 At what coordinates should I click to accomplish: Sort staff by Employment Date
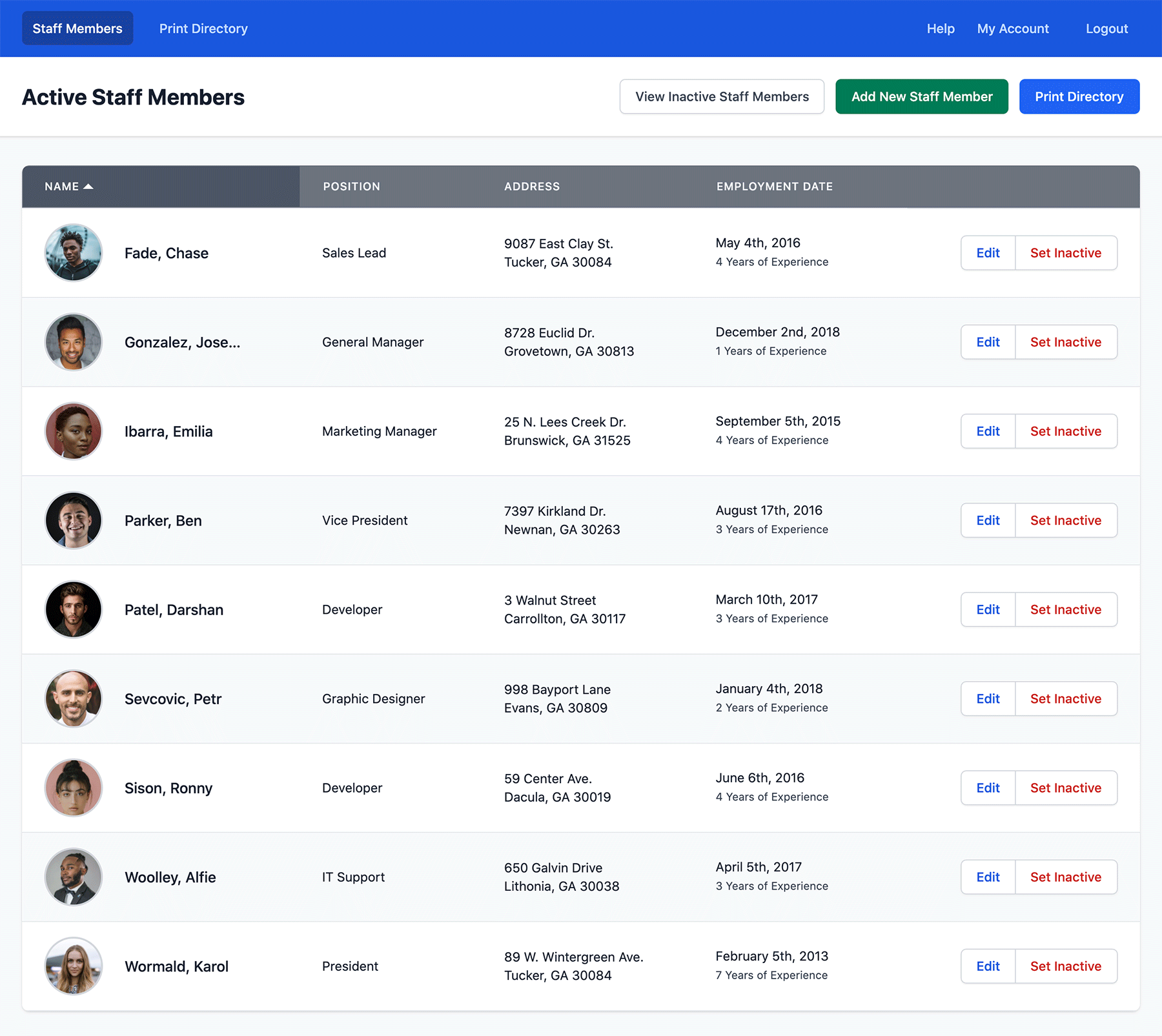[774, 187]
